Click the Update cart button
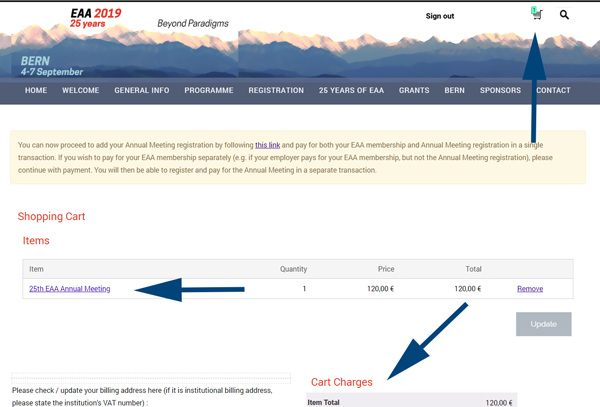600x407 pixels. pyautogui.click(x=543, y=324)
